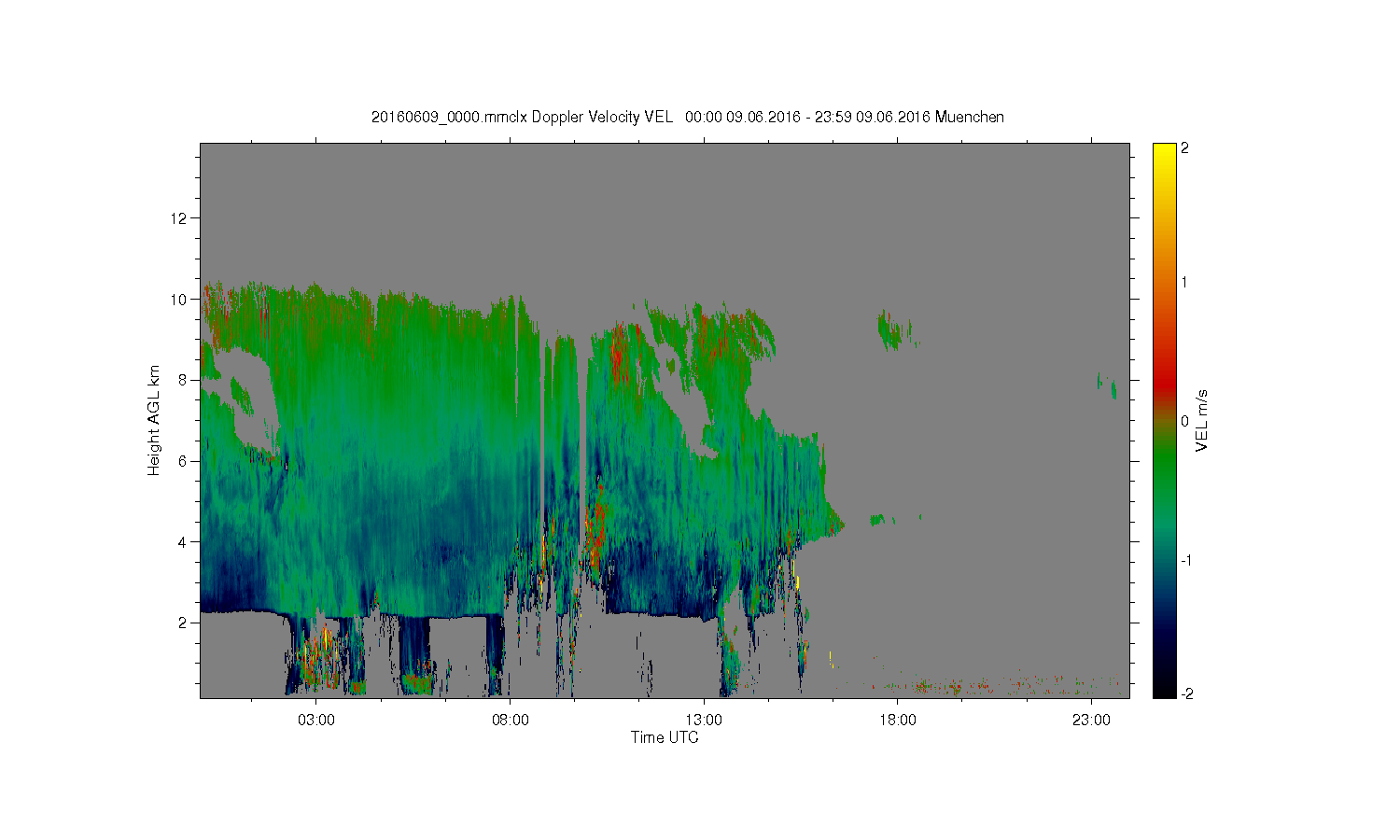The height and width of the screenshot is (840, 1400).
Task: Click the 13:00 time tick label
Action: (704, 721)
